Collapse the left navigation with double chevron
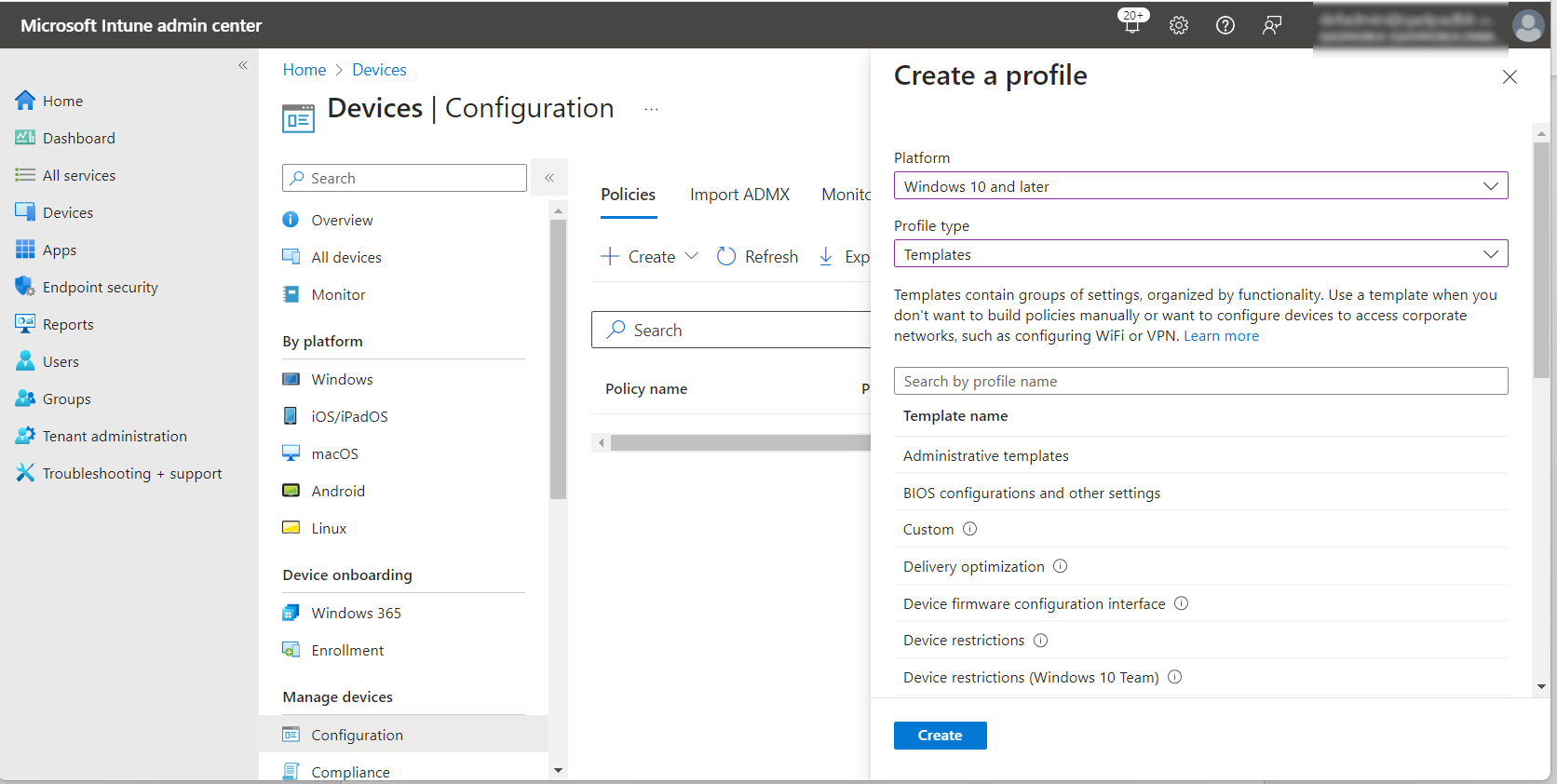This screenshot has height=784, width=1557. click(243, 65)
